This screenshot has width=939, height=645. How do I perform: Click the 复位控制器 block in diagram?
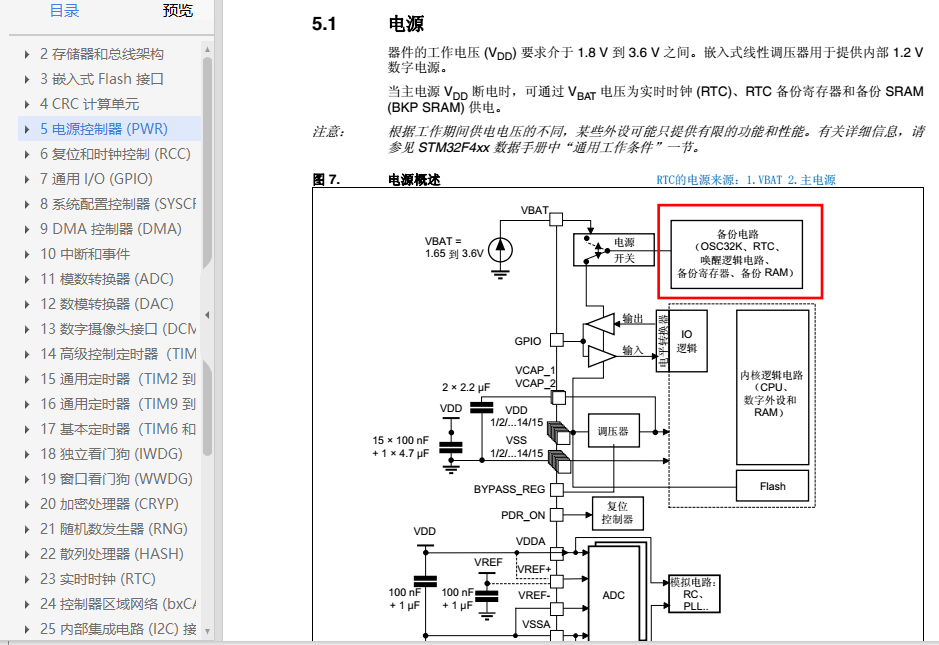(x=617, y=513)
